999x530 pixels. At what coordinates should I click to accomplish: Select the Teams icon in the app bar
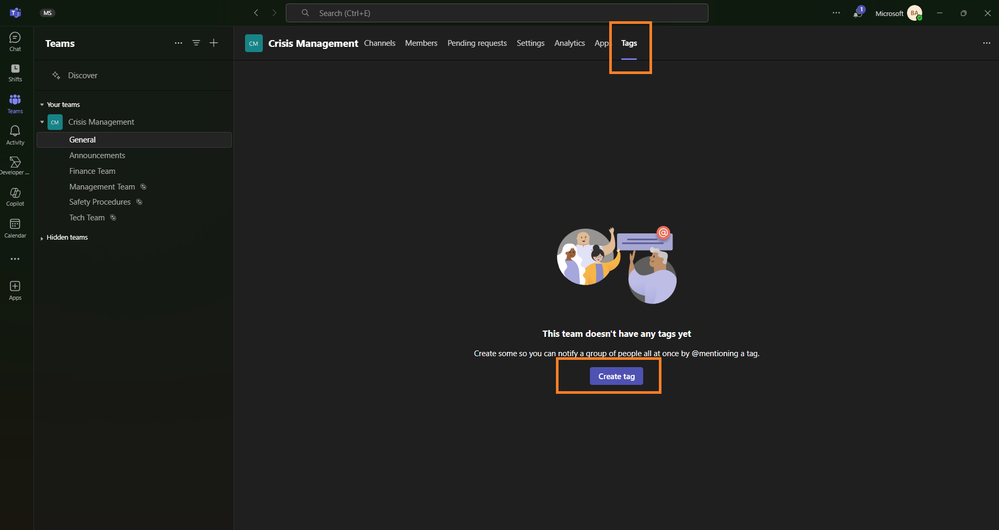[15, 103]
